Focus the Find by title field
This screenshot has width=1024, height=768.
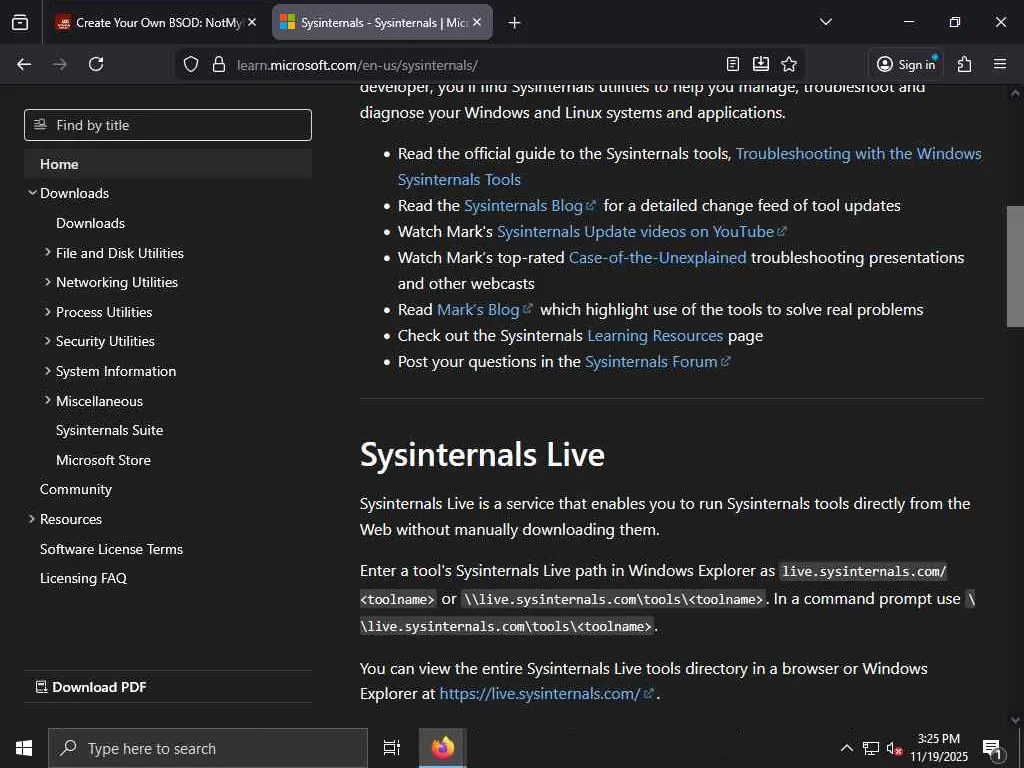click(168, 125)
